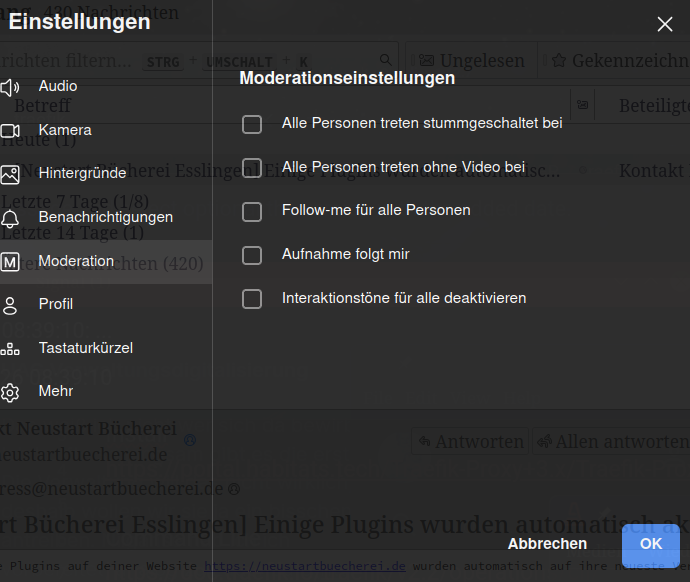
Task: Click the Tastaturkürzel shortcut icon
Action: 10,349
